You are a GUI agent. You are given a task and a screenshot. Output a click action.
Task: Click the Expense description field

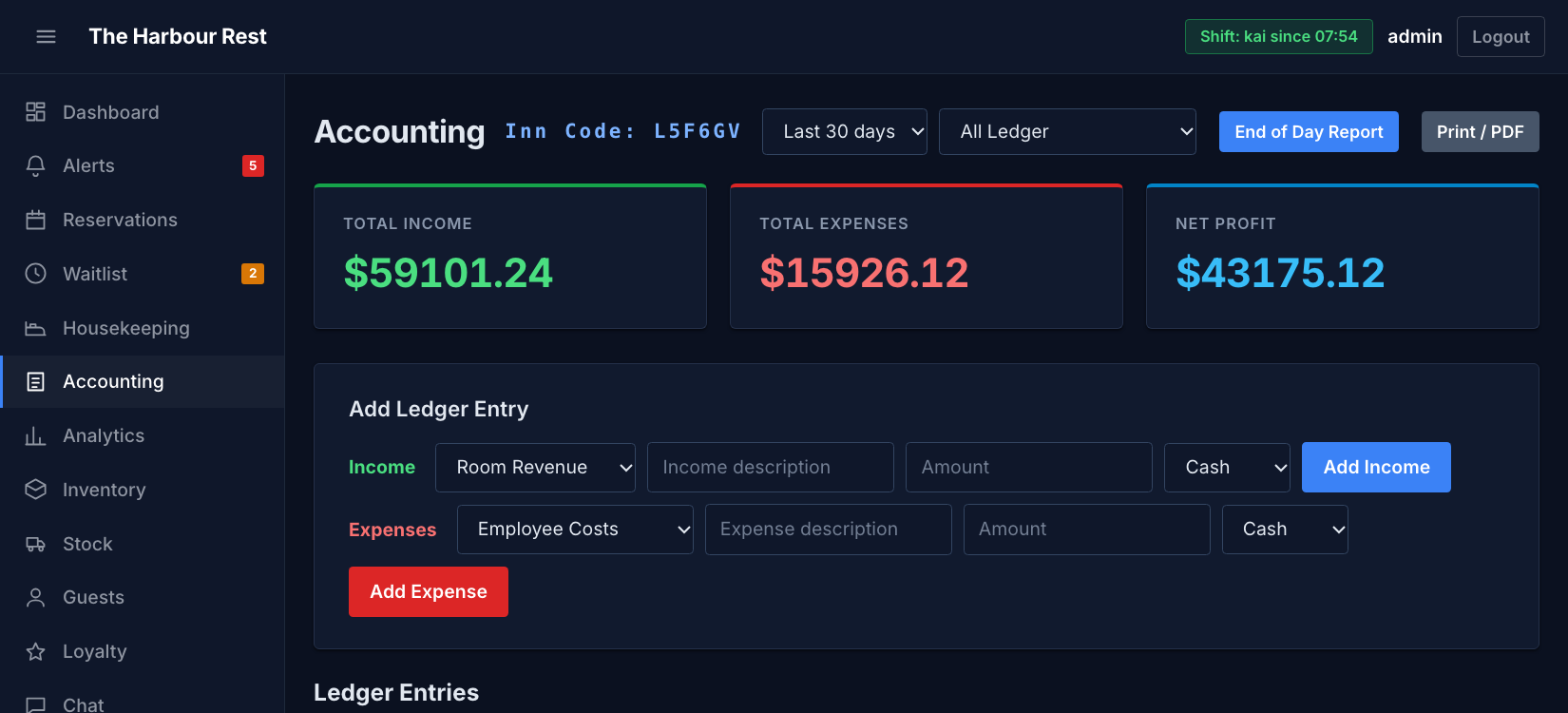(829, 529)
